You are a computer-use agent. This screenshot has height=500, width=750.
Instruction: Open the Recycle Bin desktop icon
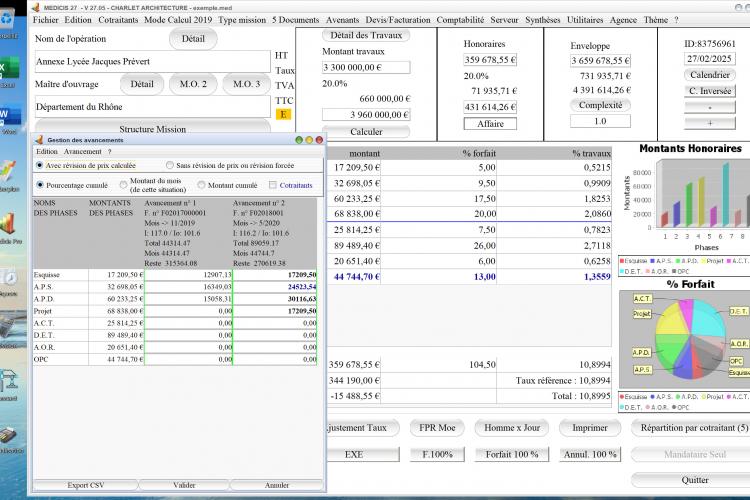tap(7, 20)
